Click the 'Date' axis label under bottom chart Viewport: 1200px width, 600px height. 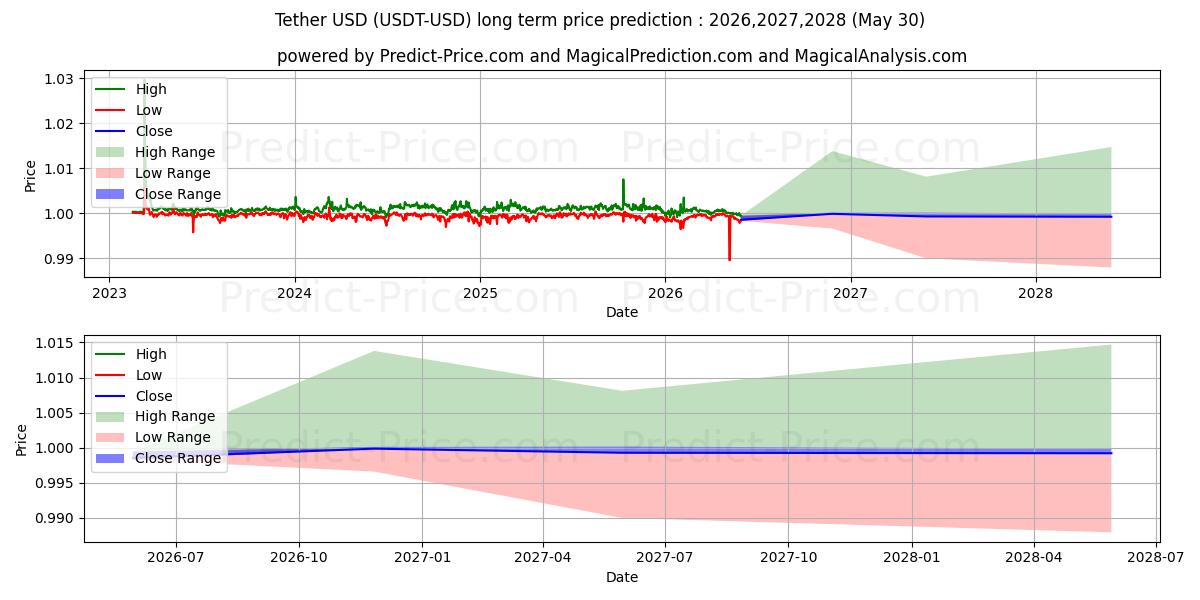click(622, 577)
